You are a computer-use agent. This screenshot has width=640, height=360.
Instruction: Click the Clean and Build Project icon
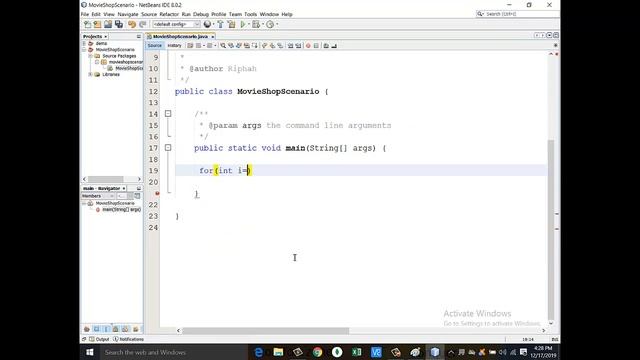click(231, 24)
